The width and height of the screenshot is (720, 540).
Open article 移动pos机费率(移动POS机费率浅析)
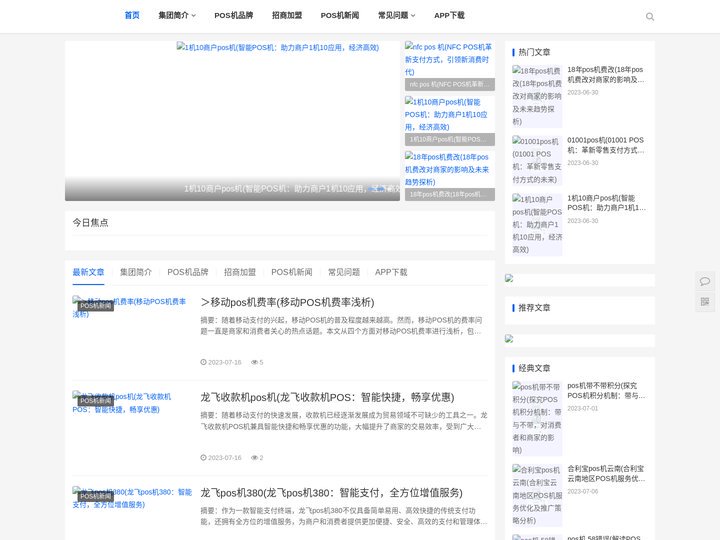[287, 302]
